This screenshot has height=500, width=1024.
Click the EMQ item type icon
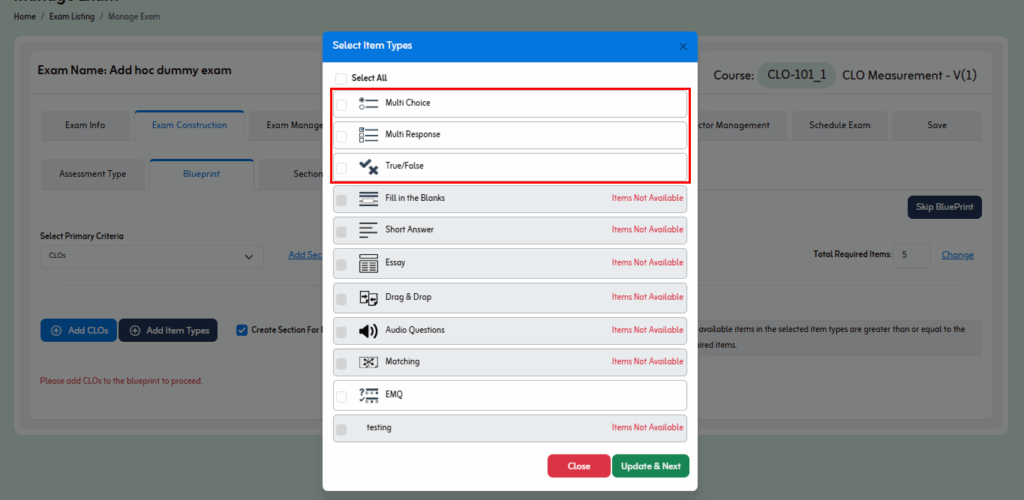click(368, 395)
